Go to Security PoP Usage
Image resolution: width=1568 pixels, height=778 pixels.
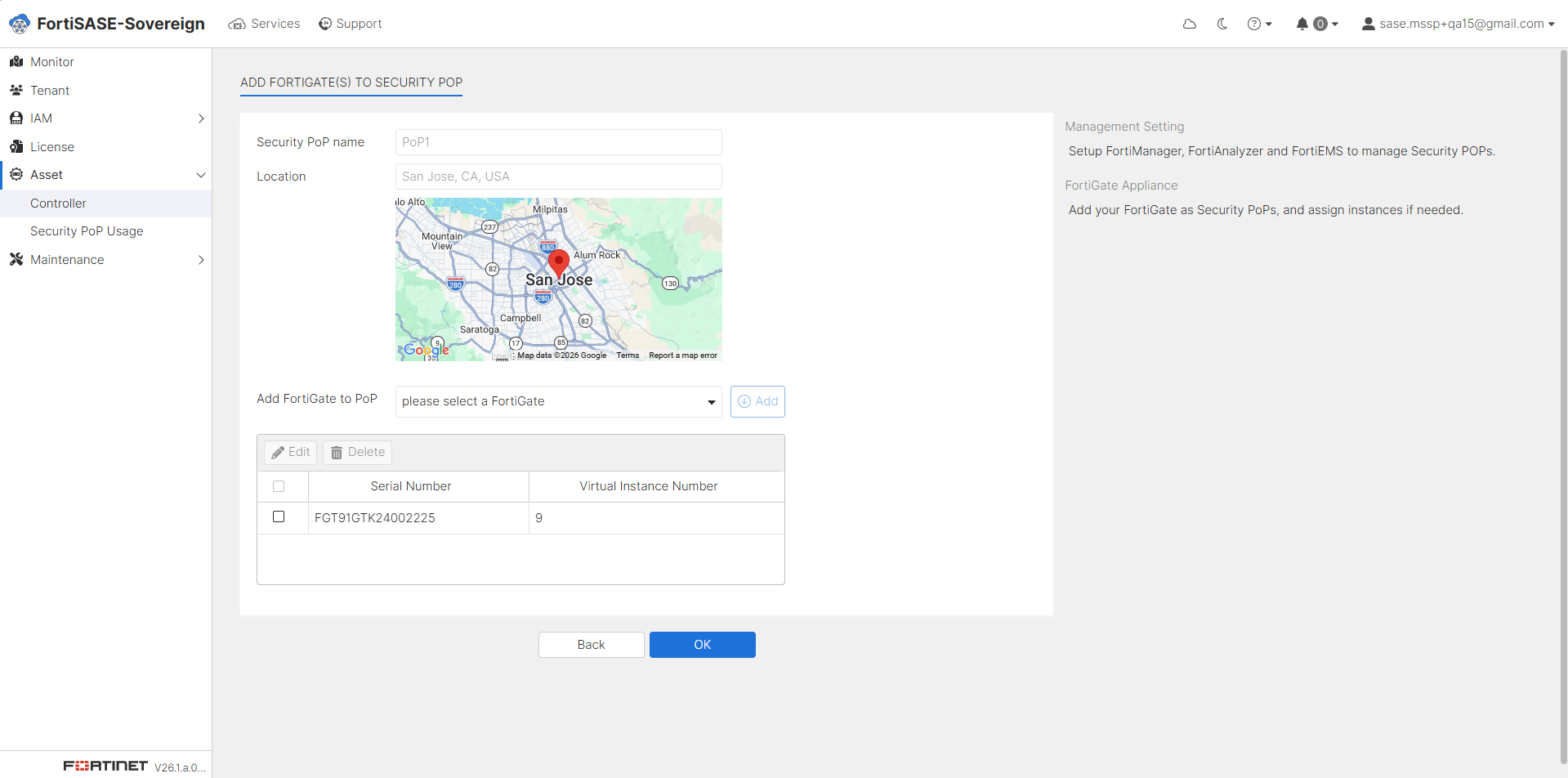[87, 231]
